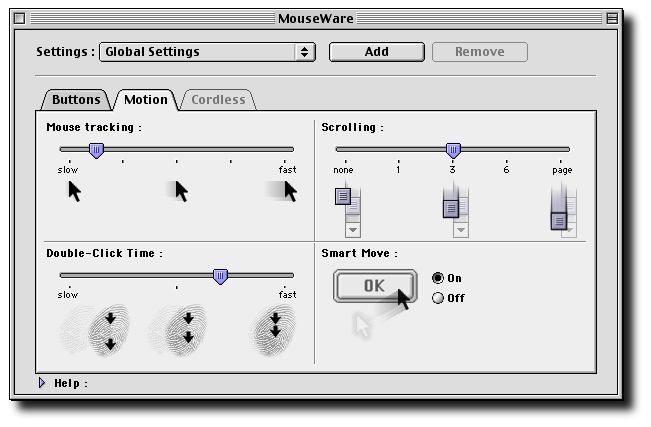Click the medium-speed tracking cursor icon

pos(179,191)
